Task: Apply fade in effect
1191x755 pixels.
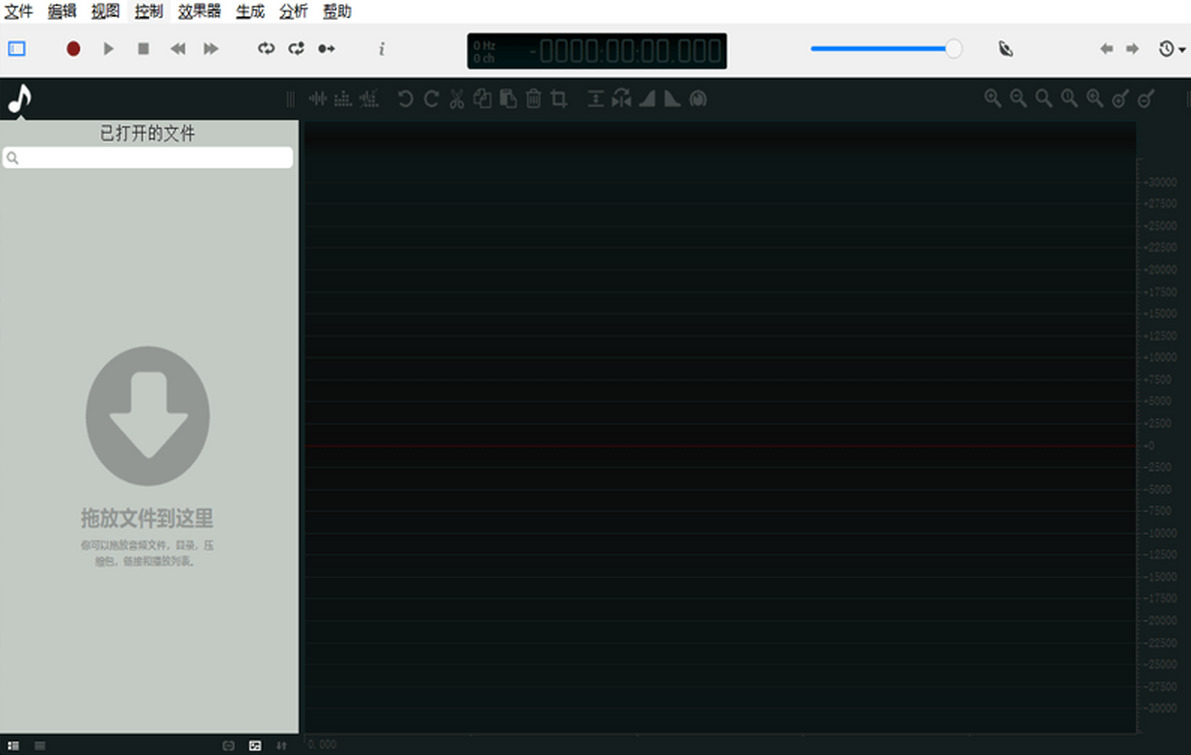Action: pyautogui.click(x=647, y=99)
